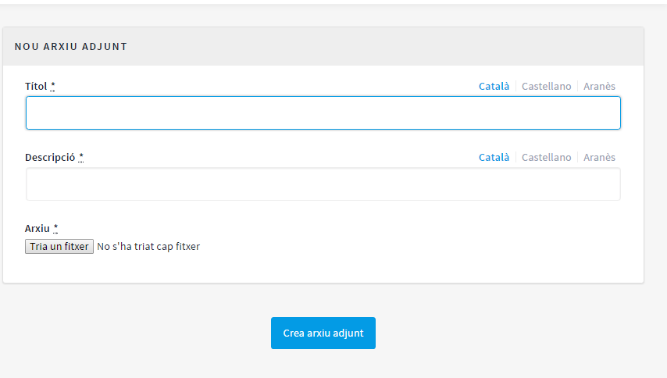Click the 'No s'ha triat cap fitxer' text
The height and width of the screenshot is (378, 667).
click(148, 247)
